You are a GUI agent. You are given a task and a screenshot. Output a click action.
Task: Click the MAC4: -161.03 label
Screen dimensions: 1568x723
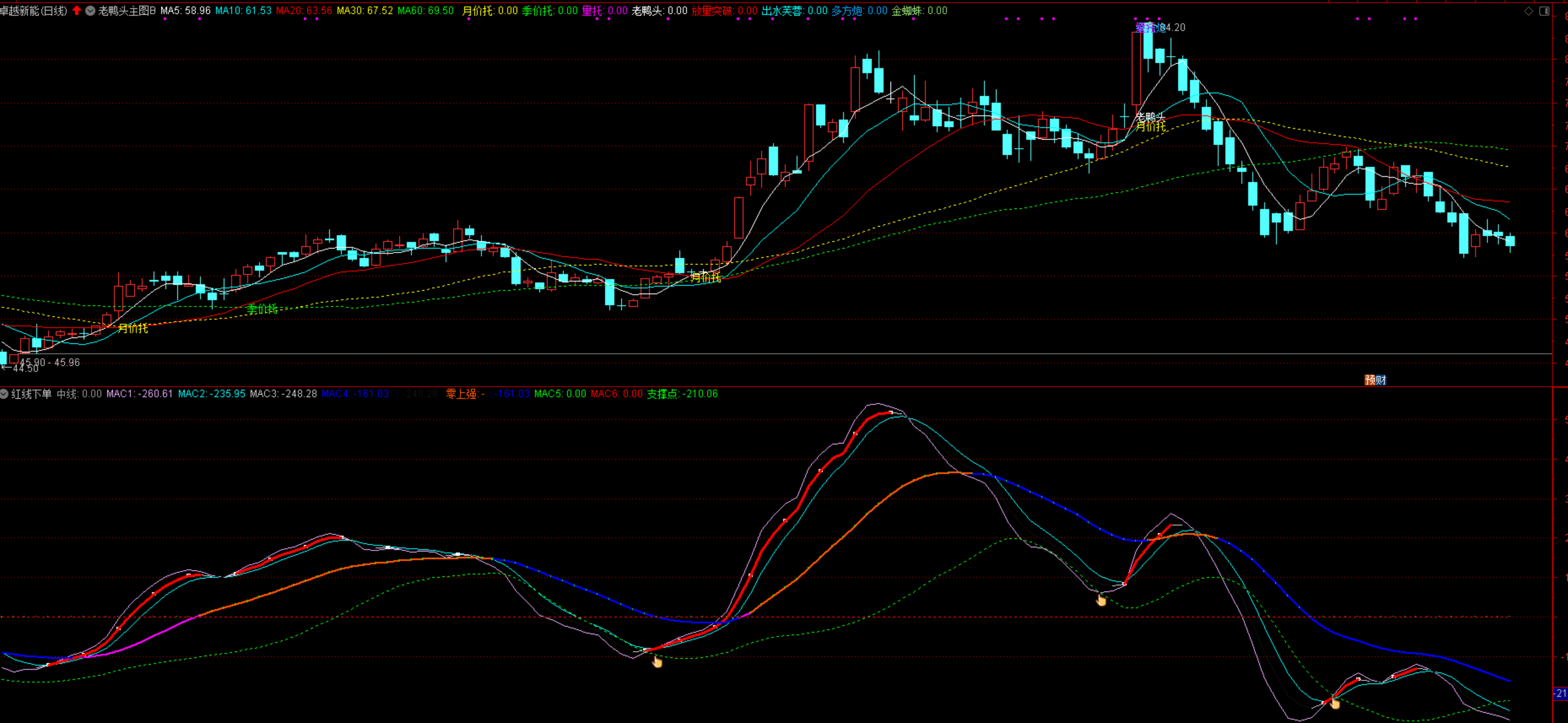pos(355,394)
